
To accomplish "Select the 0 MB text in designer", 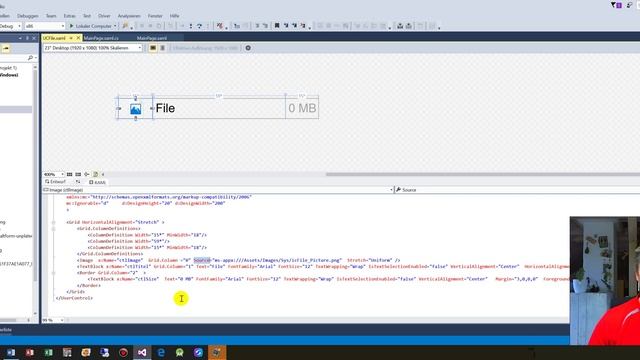I will 302,108.
